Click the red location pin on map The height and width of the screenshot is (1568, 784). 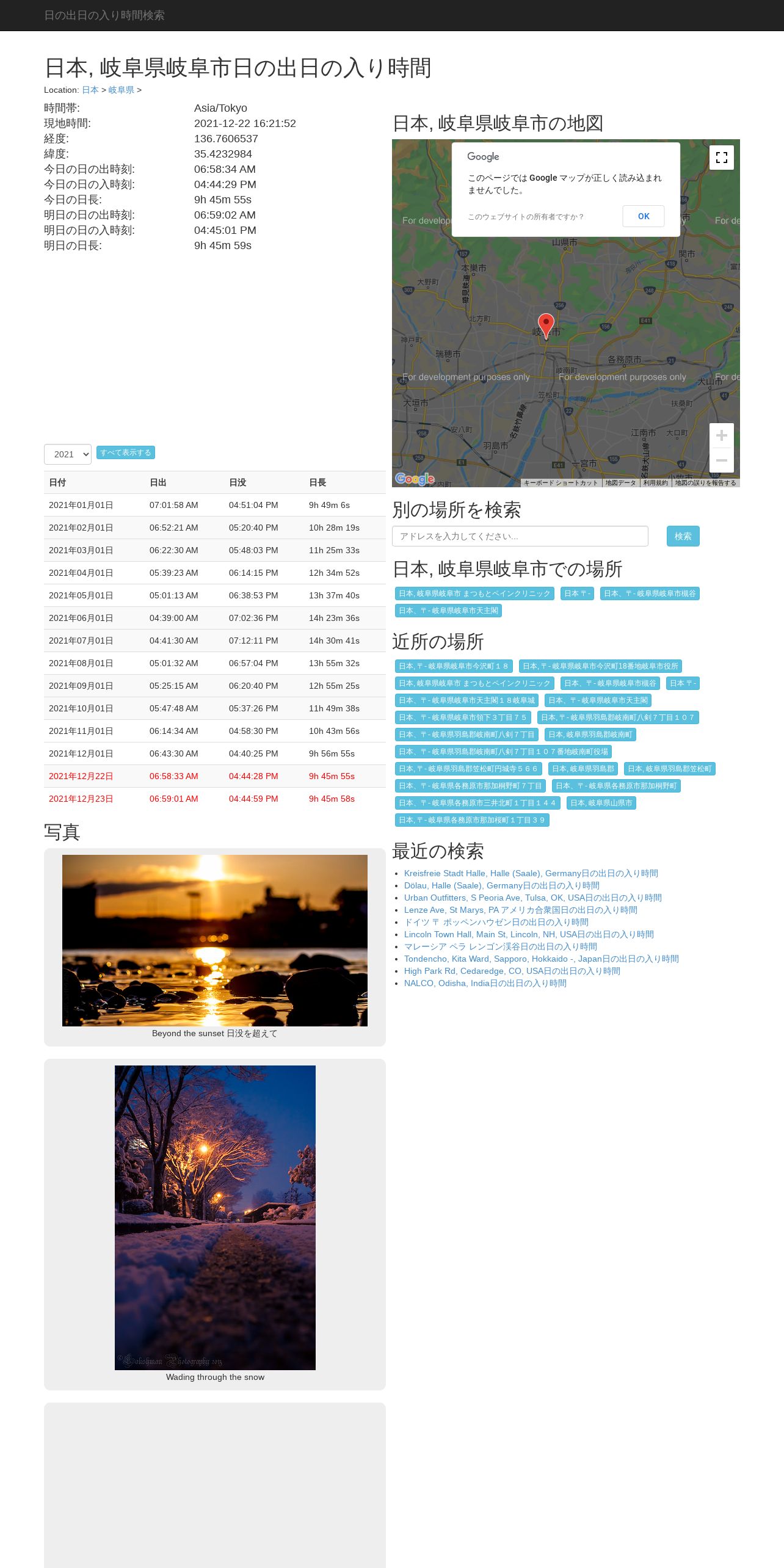click(546, 326)
